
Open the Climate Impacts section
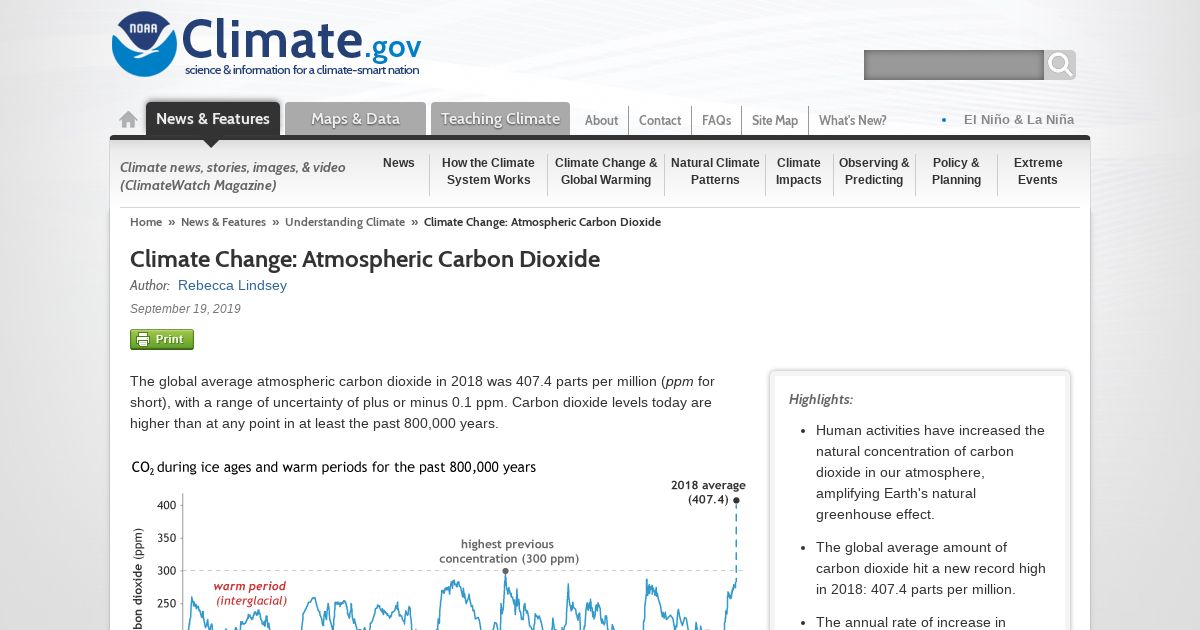[798, 171]
